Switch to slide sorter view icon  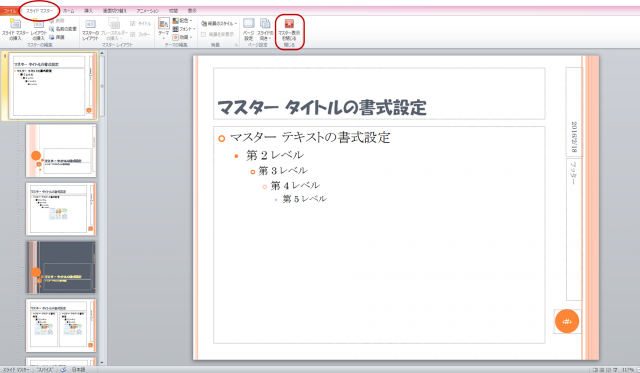click(x=602, y=369)
